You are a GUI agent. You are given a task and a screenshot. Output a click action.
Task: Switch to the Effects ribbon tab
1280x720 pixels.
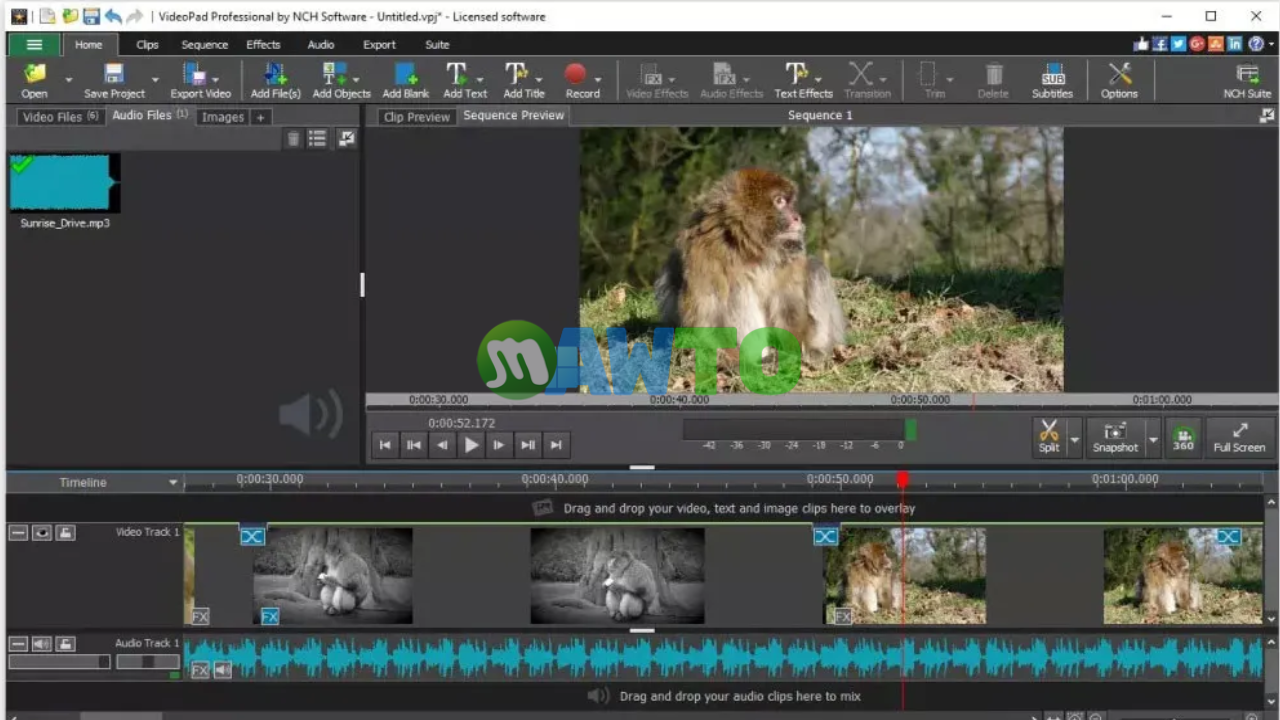tap(263, 44)
